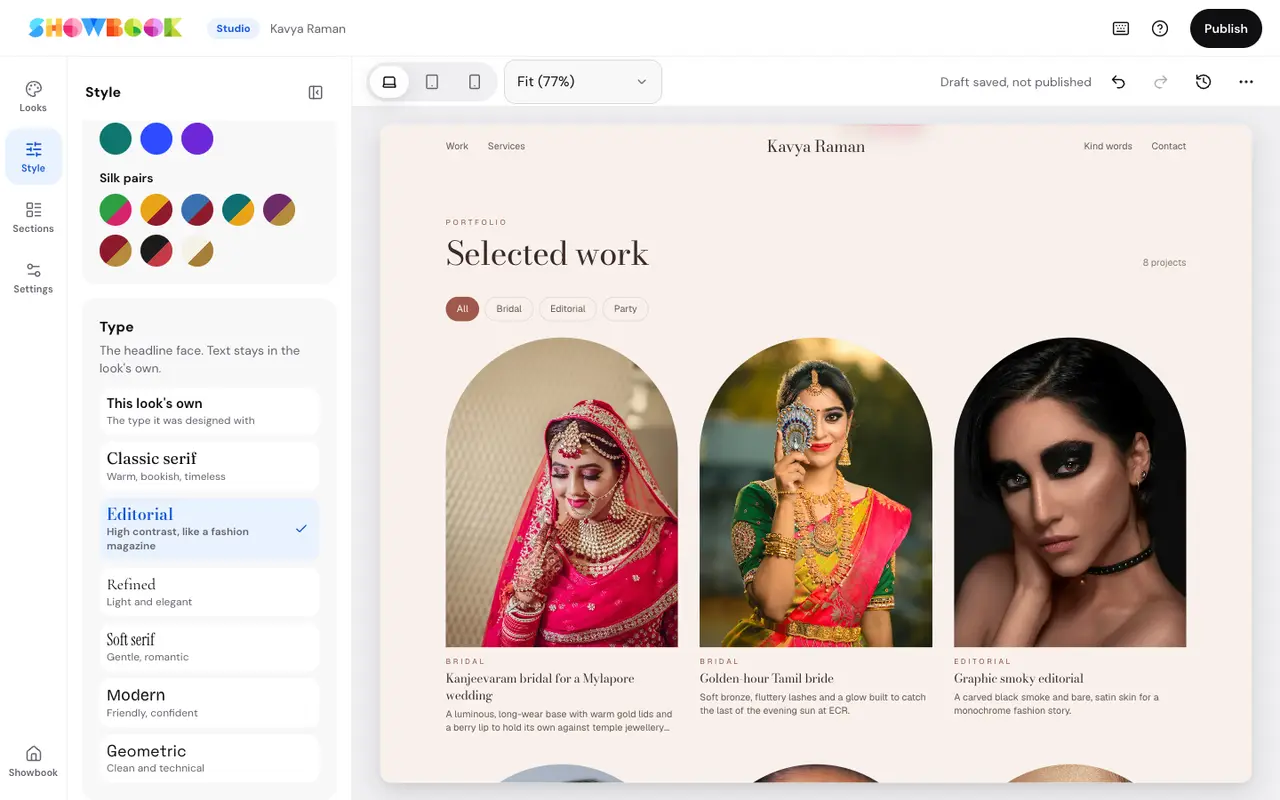Open the Golden-hour Tamil bride photo
Image resolution: width=1280 pixels, height=800 pixels.
816,492
